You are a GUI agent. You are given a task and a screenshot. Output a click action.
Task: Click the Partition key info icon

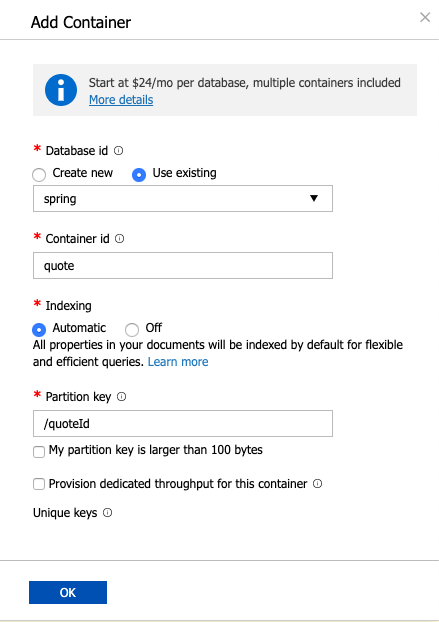click(122, 397)
